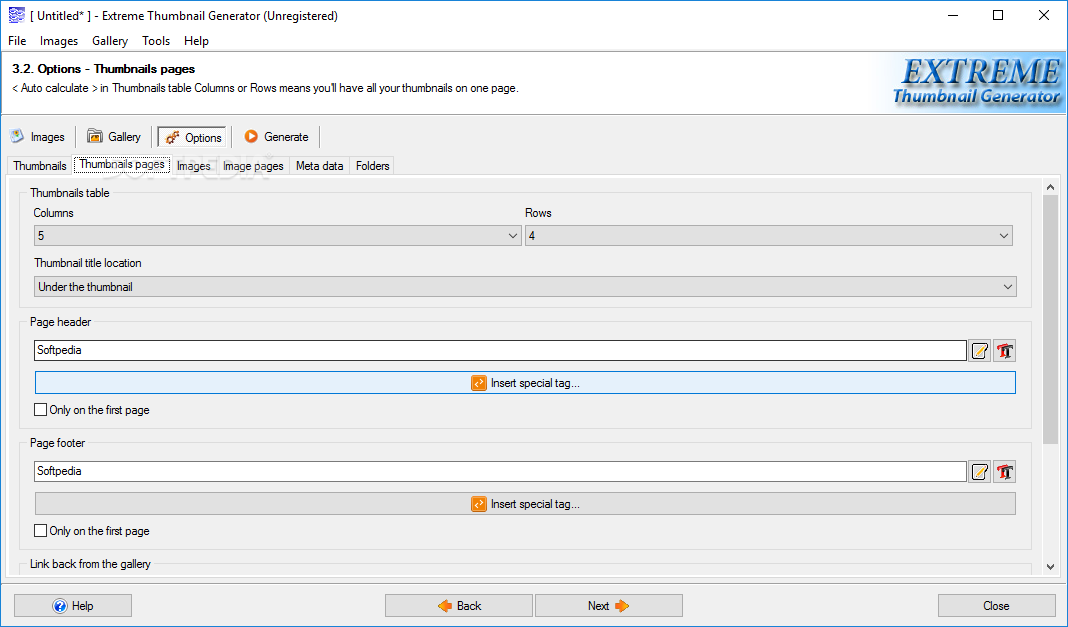
Task: Open the File menu
Action: click(x=17, y=41)
